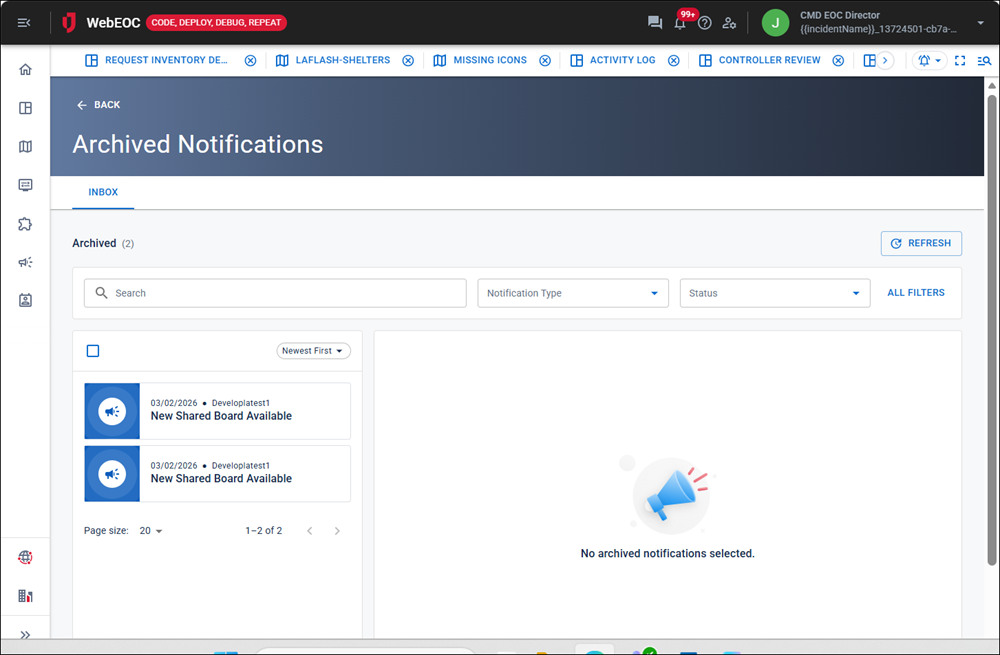
Task: Expand the CMD EOC Director account dropdown
Action: (x=980, y=23)
